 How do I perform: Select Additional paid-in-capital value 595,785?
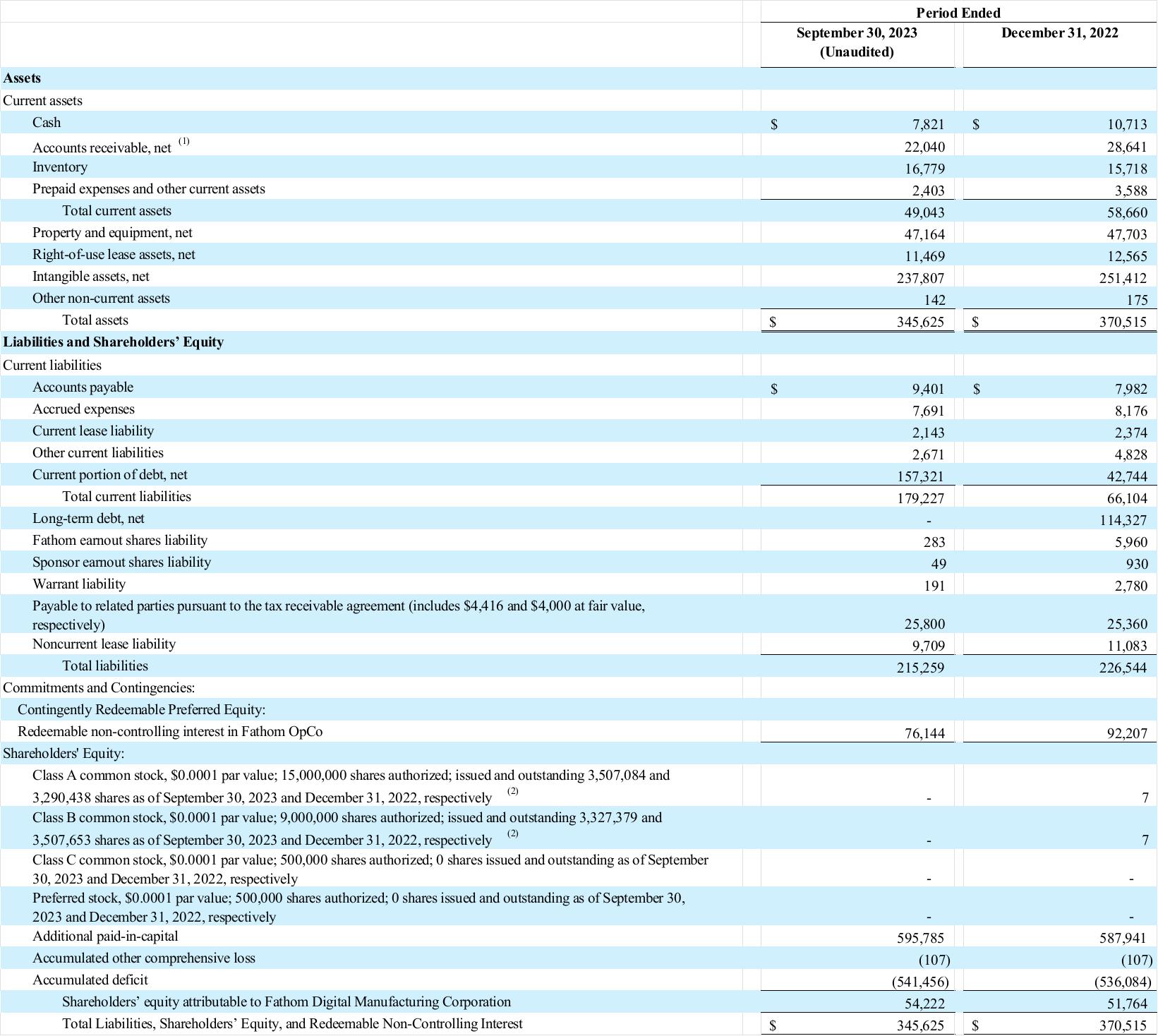(x=920, y=939)
